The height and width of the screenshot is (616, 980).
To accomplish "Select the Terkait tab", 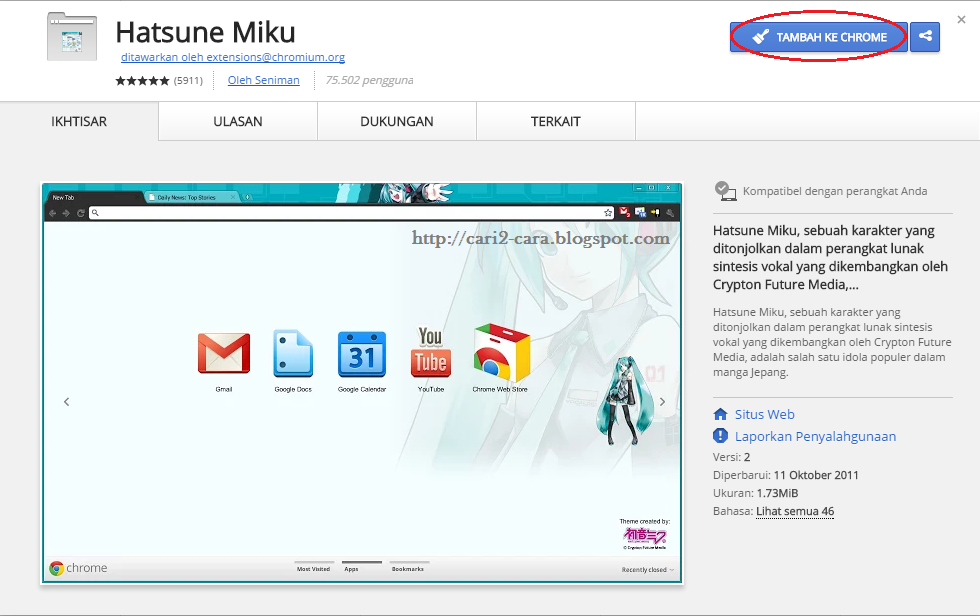I will pyautogui.click(x=555, y=121).
